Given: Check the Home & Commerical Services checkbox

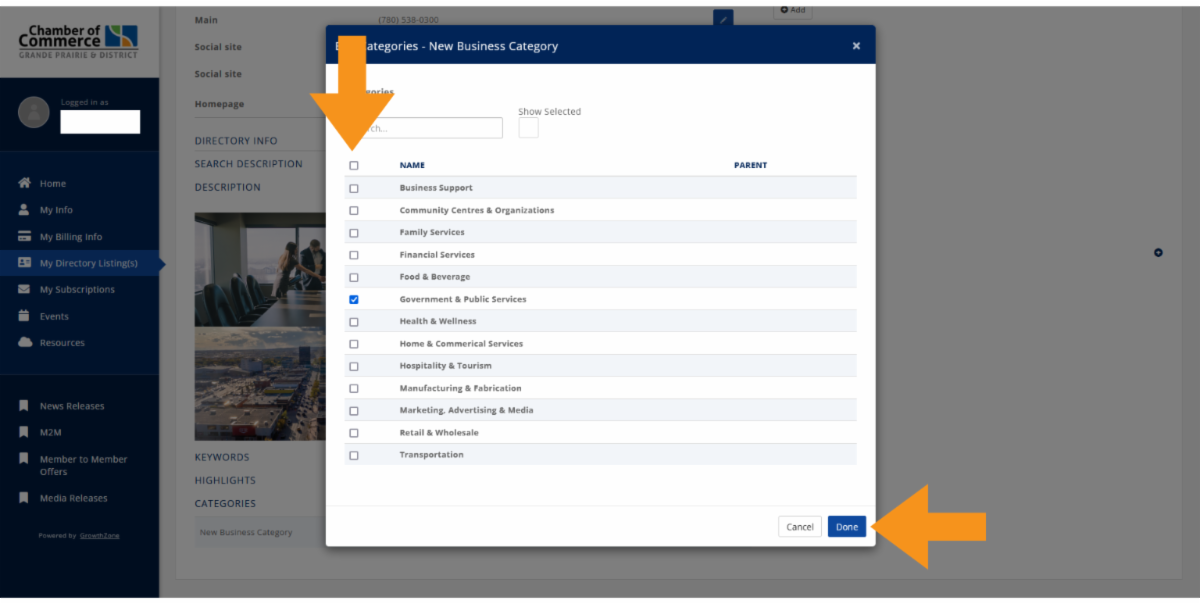Looking at the screenshot, I should coord(354,344).
